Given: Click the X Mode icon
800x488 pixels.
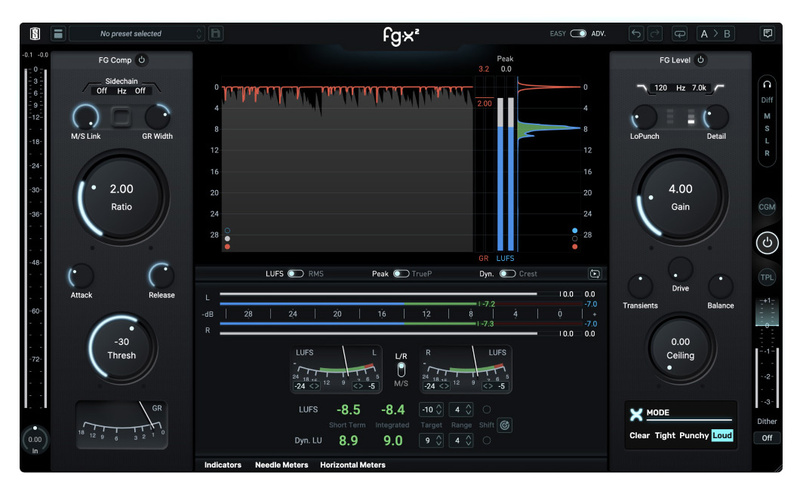Looking at the screenshot, I should (x=636, y=414).
